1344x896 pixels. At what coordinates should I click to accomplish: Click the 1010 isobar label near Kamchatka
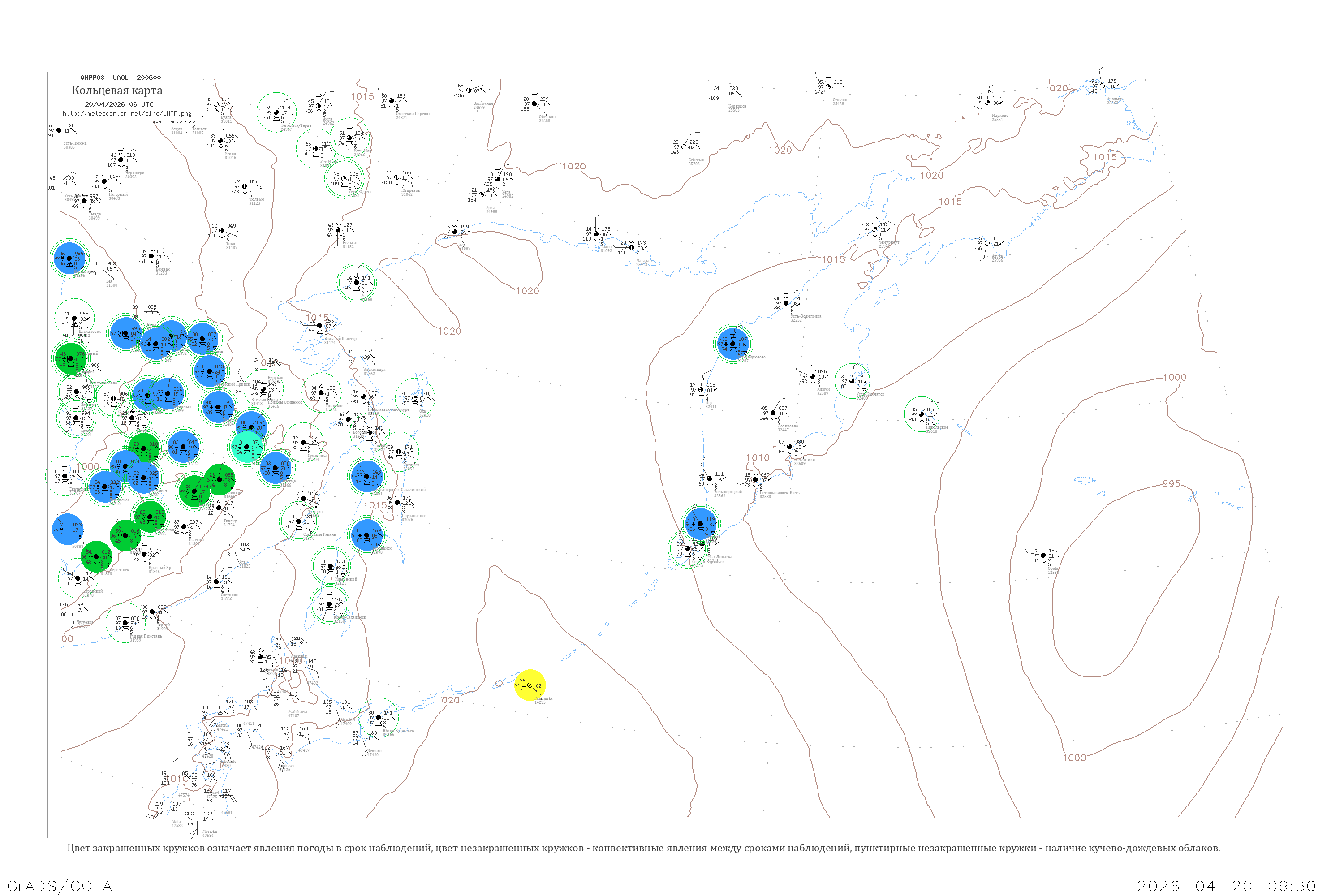tap(758, 457)
